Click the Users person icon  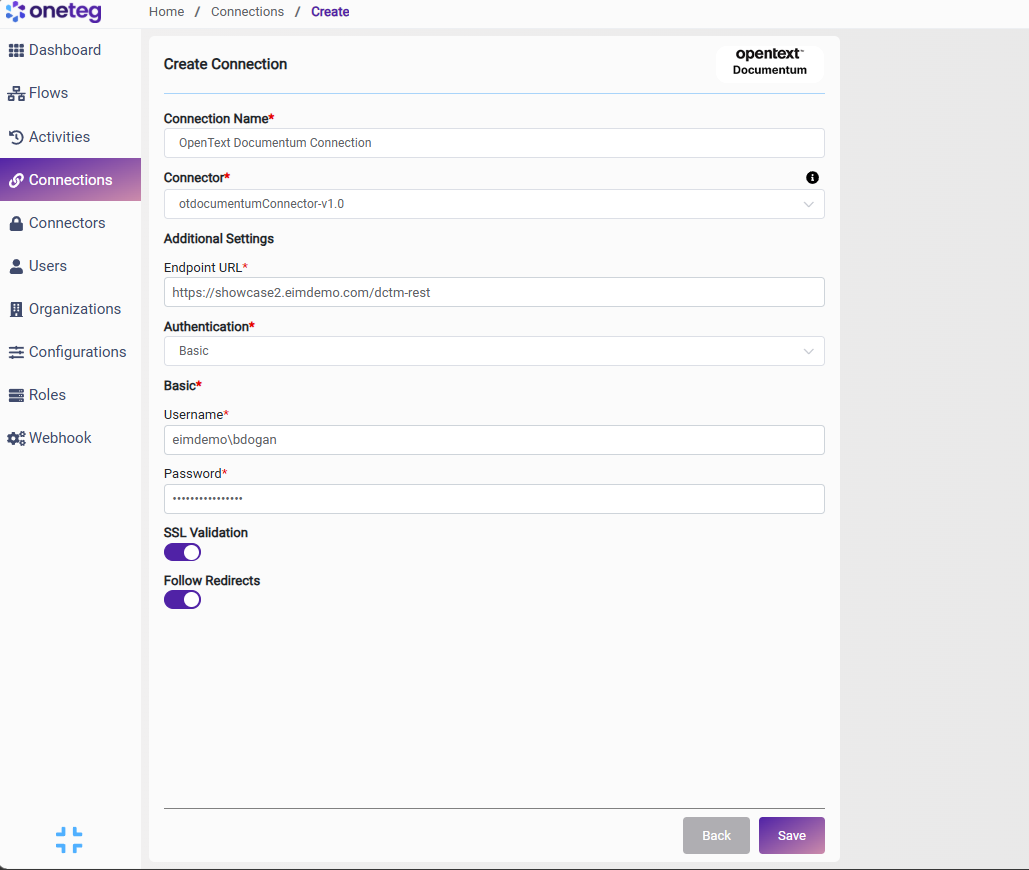[16, 266]
